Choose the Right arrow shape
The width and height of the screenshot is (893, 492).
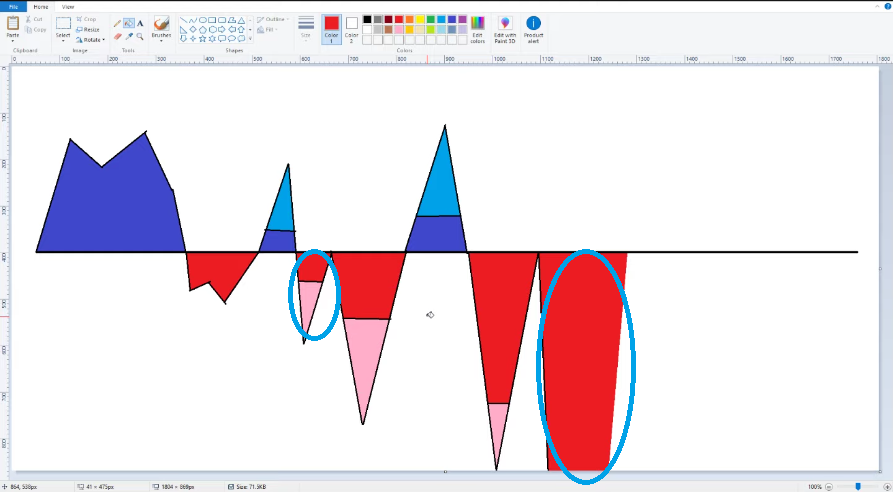tap(222, 30)
